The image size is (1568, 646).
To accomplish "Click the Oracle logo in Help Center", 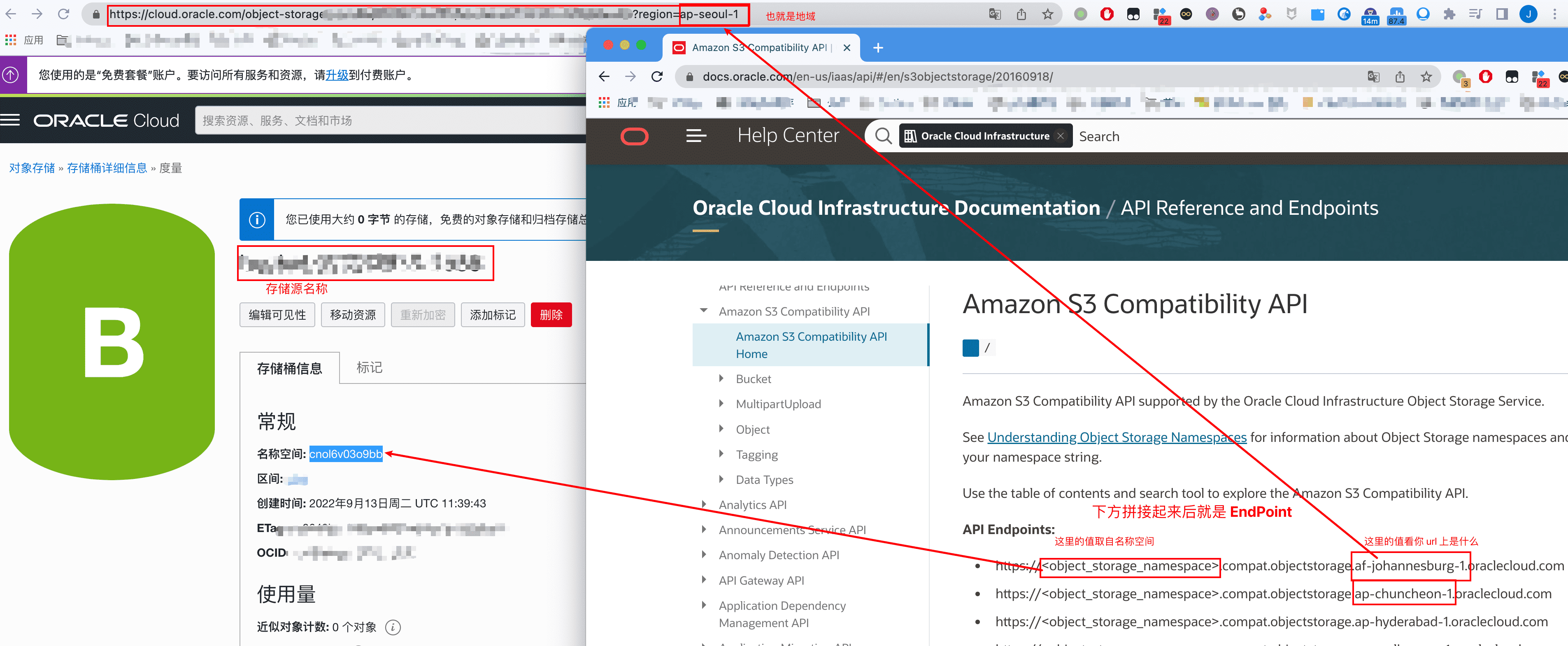I will 634,136.
